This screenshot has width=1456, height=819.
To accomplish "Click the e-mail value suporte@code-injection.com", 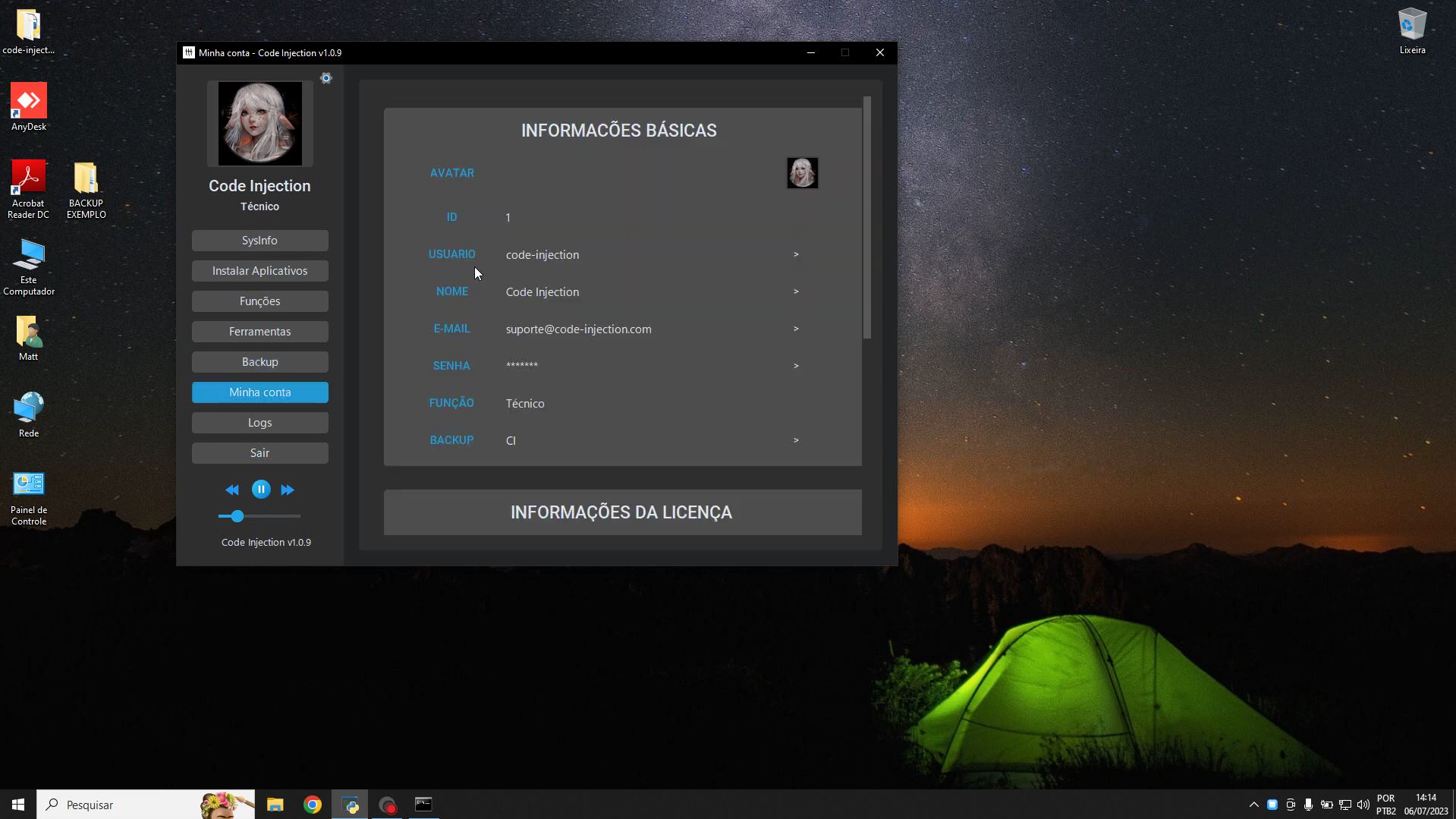I will pyautogui.click(x=579, y=329).
